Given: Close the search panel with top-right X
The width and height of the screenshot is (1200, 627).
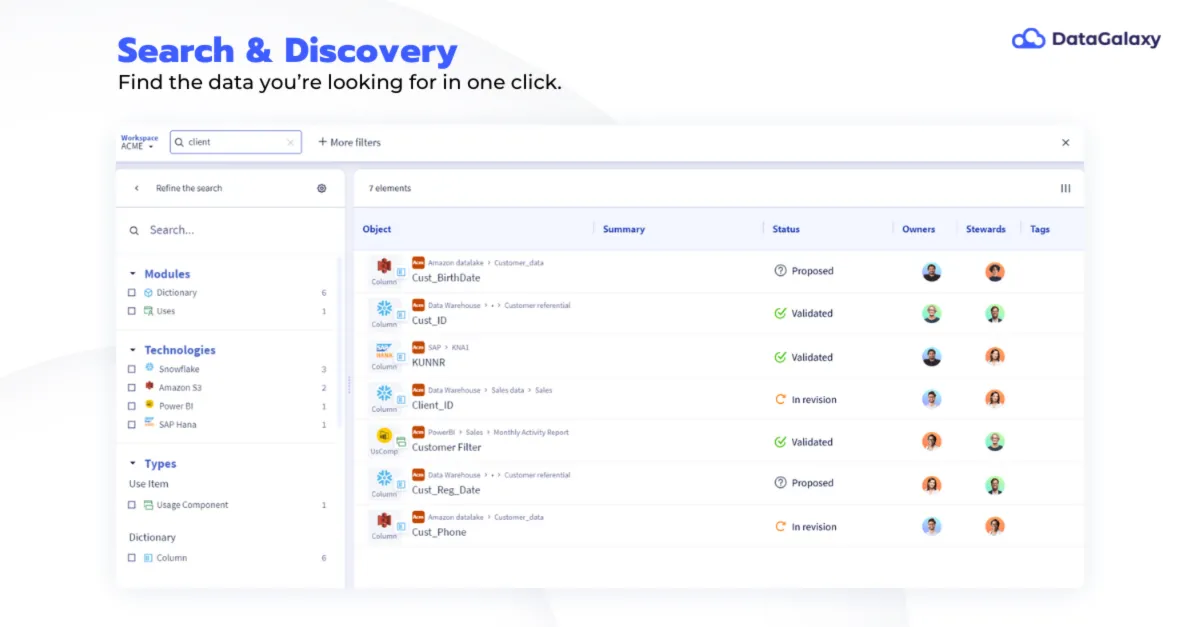Looking at the screenshot, I should pyautogui.click(x=1065, y=142).
